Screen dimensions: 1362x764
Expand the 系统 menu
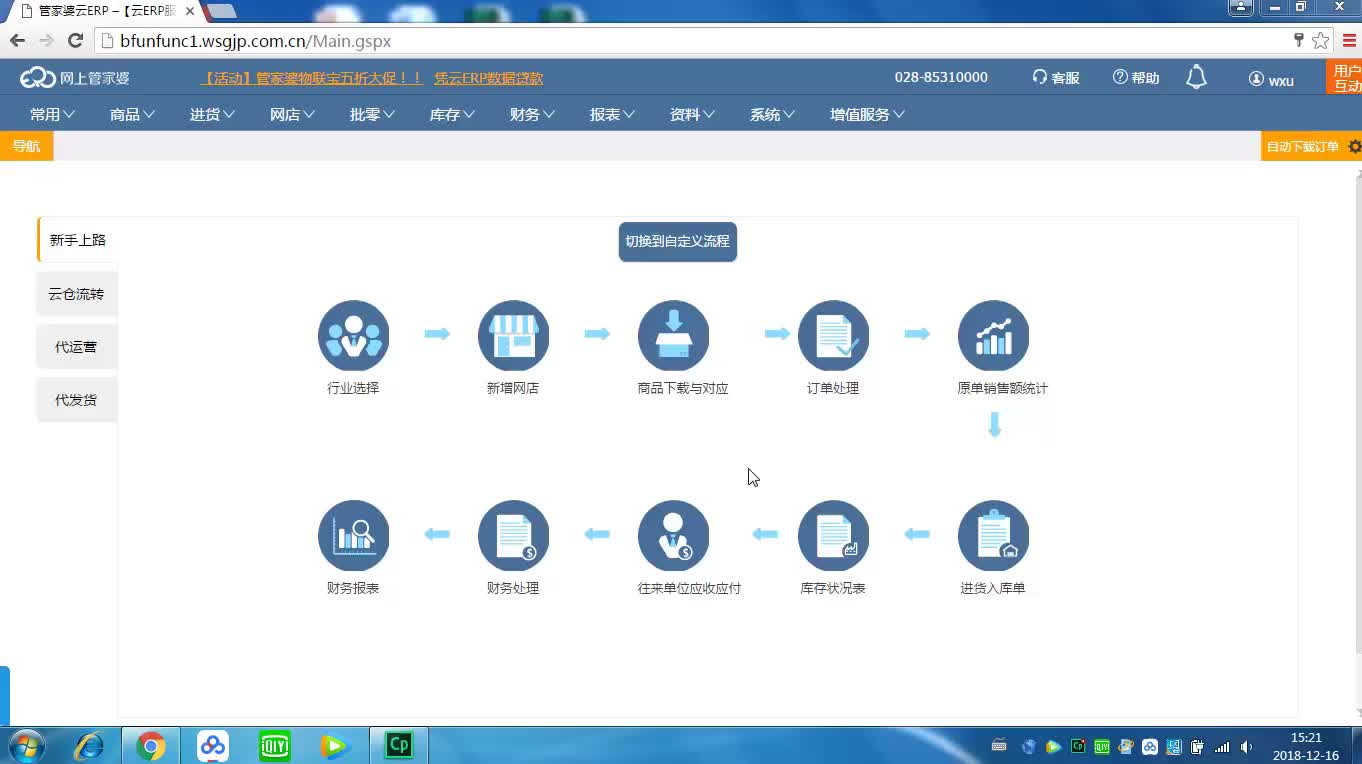point(772,114)
